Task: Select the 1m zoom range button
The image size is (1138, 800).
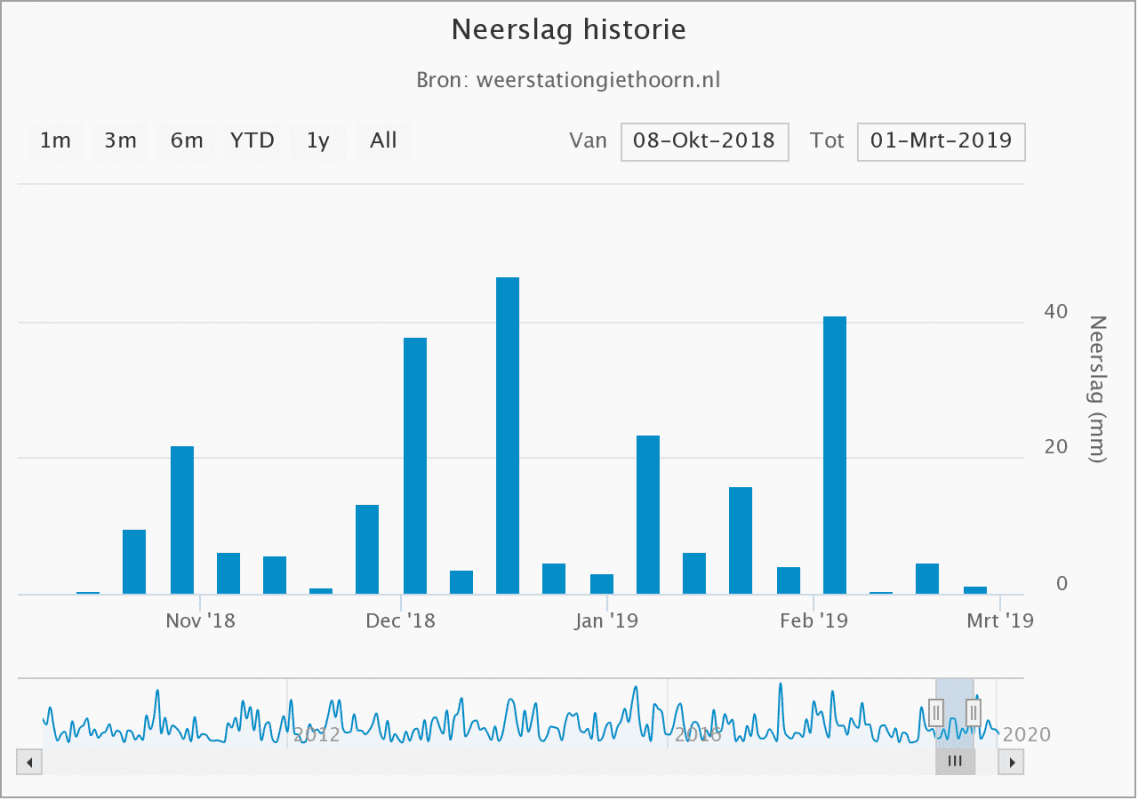Action: click(55, 141)
